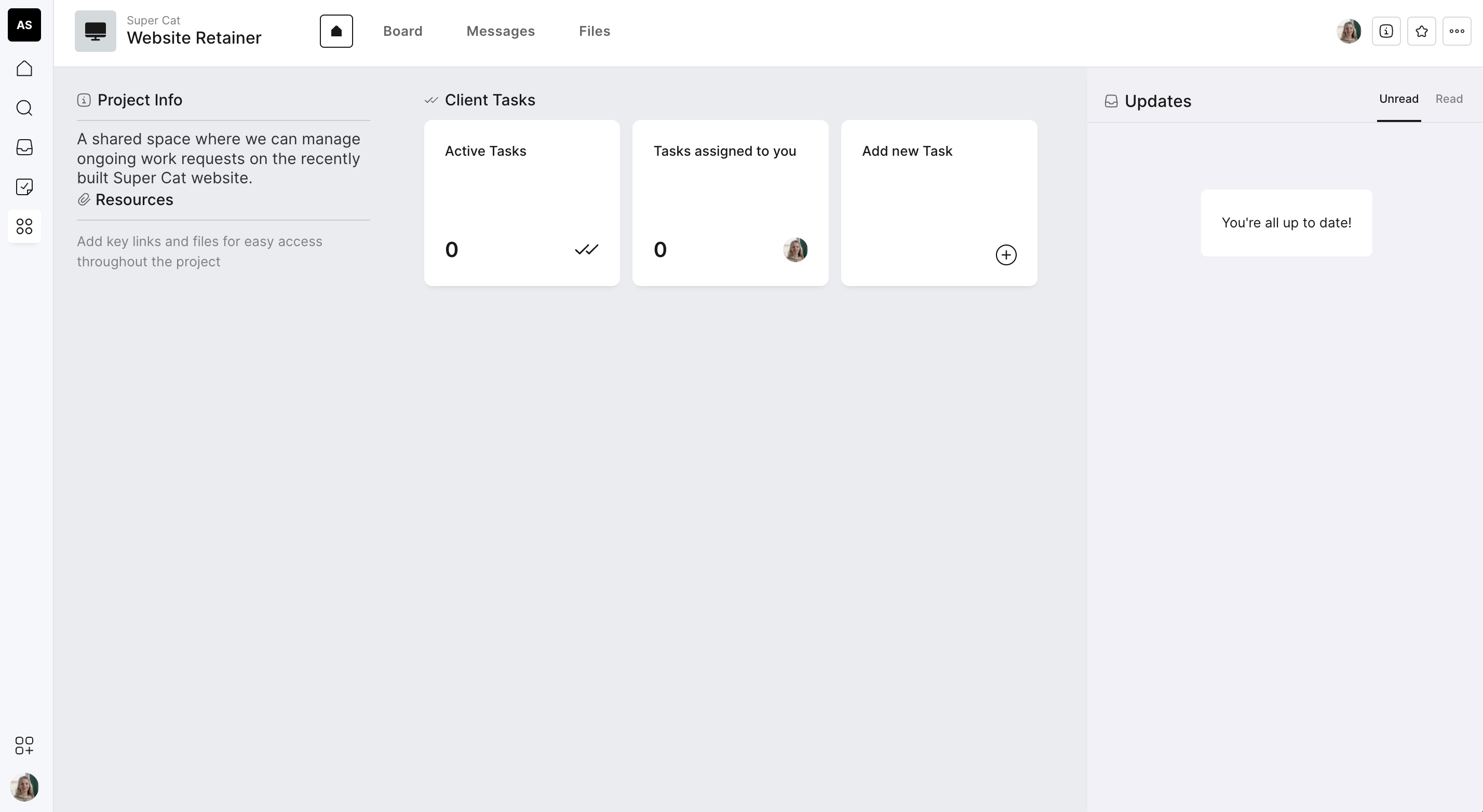Open the tasks checkbox icon in sidebar

(24, 186)
